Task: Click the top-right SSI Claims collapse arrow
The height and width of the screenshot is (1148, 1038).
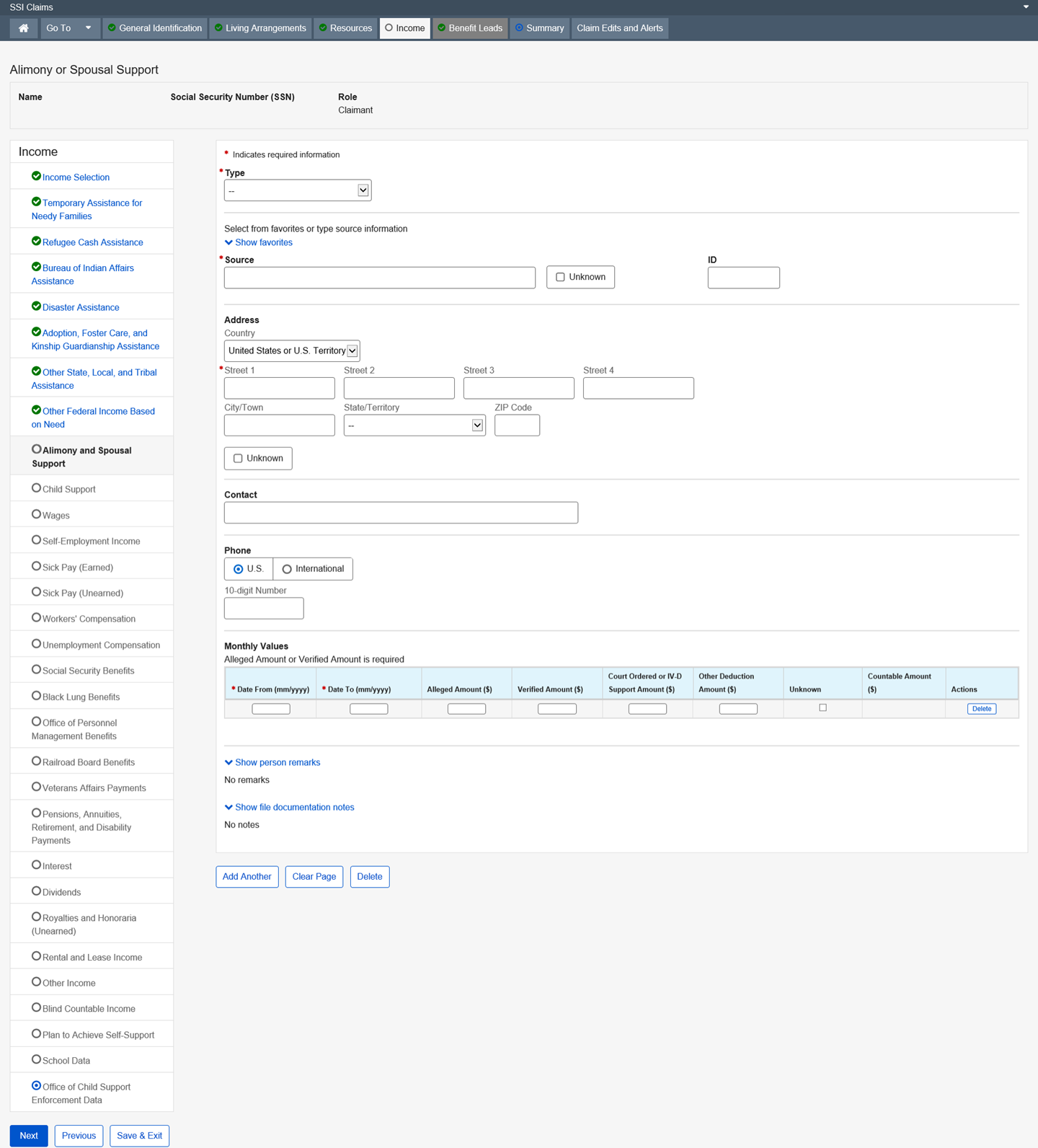Action: tap(1026, 7)
